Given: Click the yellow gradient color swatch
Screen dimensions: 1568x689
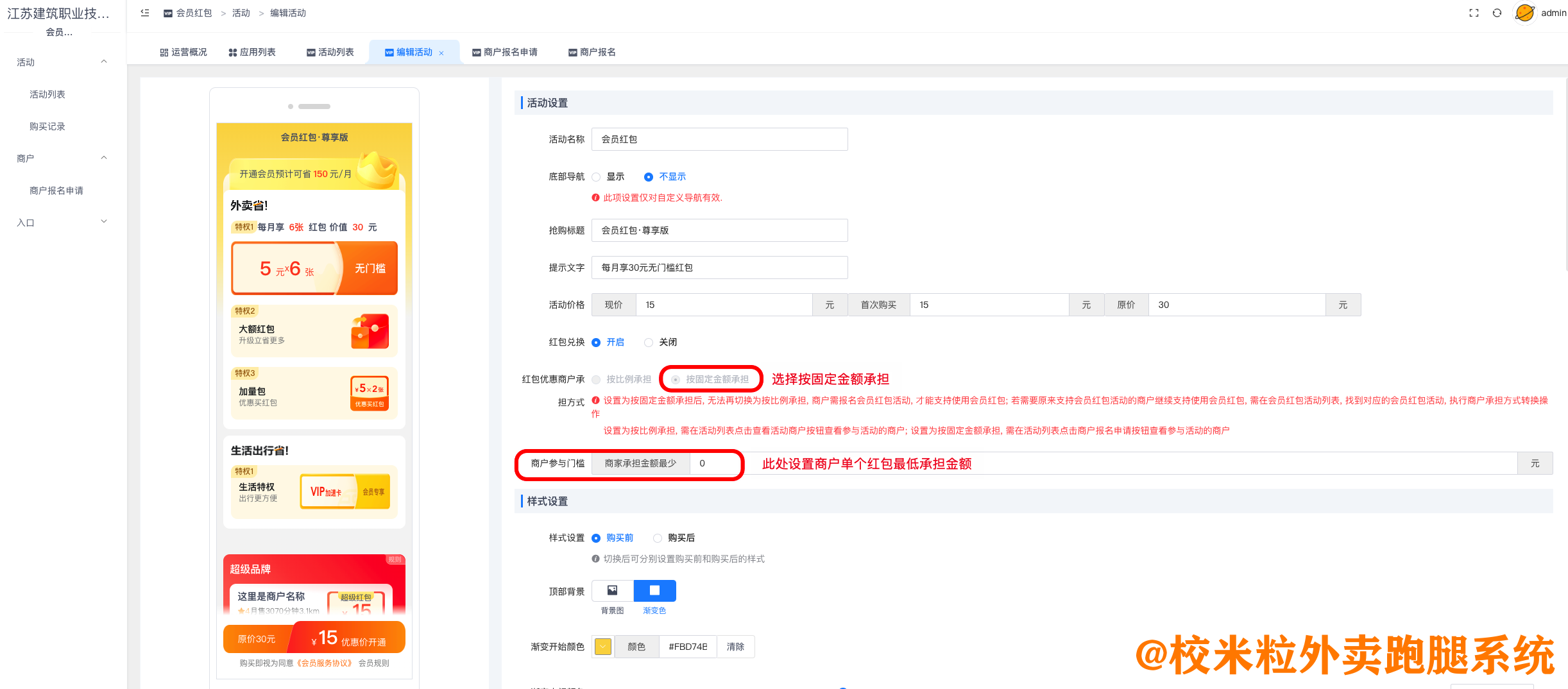Looking at the screenshot, I should (x=602, y=647).
